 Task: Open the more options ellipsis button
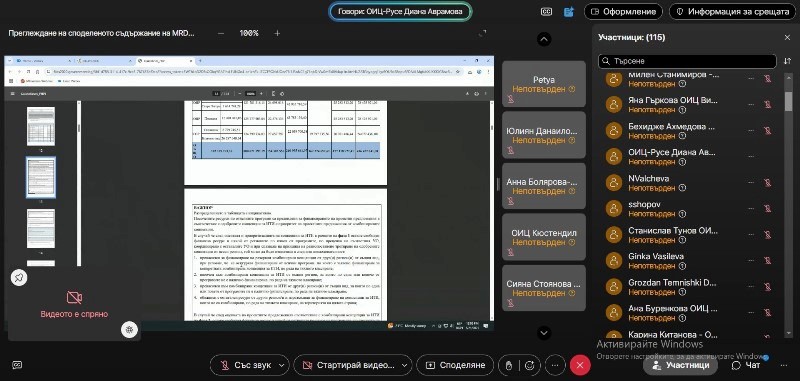(x=555, y=365)
